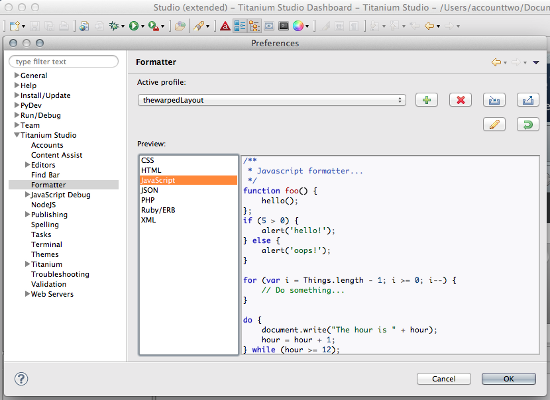Click the New file toolbar icon
The width and height of the screenshot is (550, 400).
(x=15, y=26)
